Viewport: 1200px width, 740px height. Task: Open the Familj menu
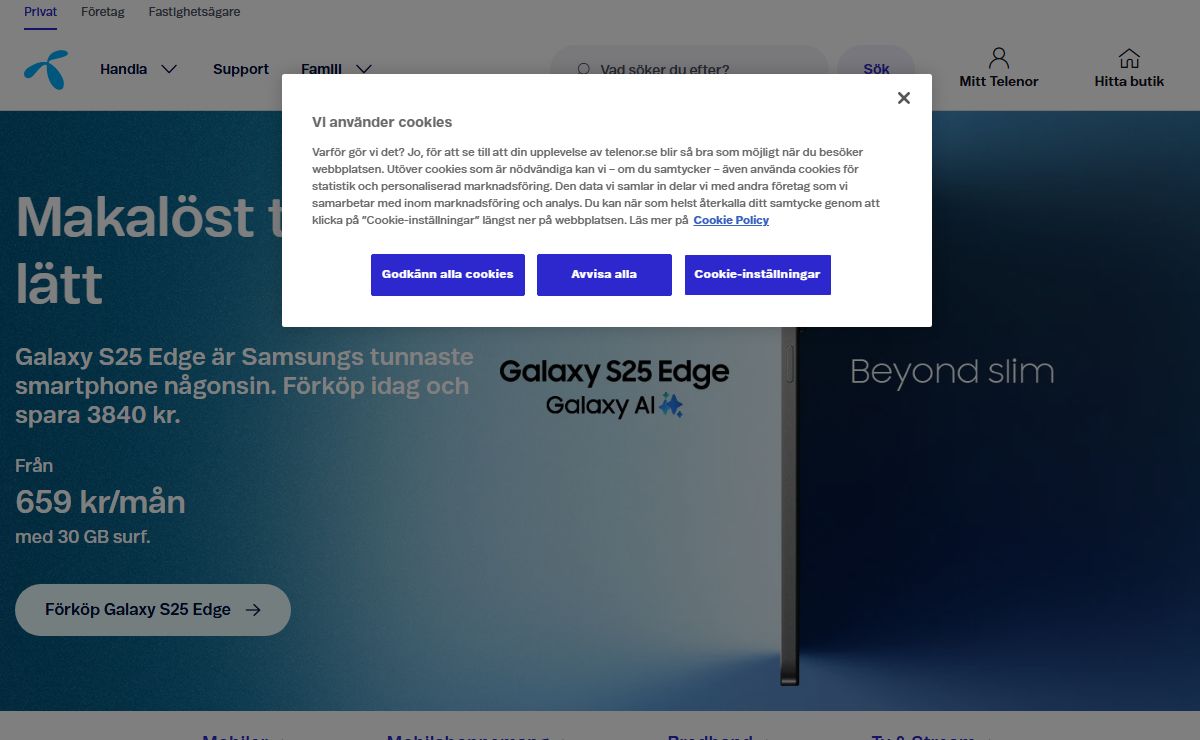click(x=321, y=69)
